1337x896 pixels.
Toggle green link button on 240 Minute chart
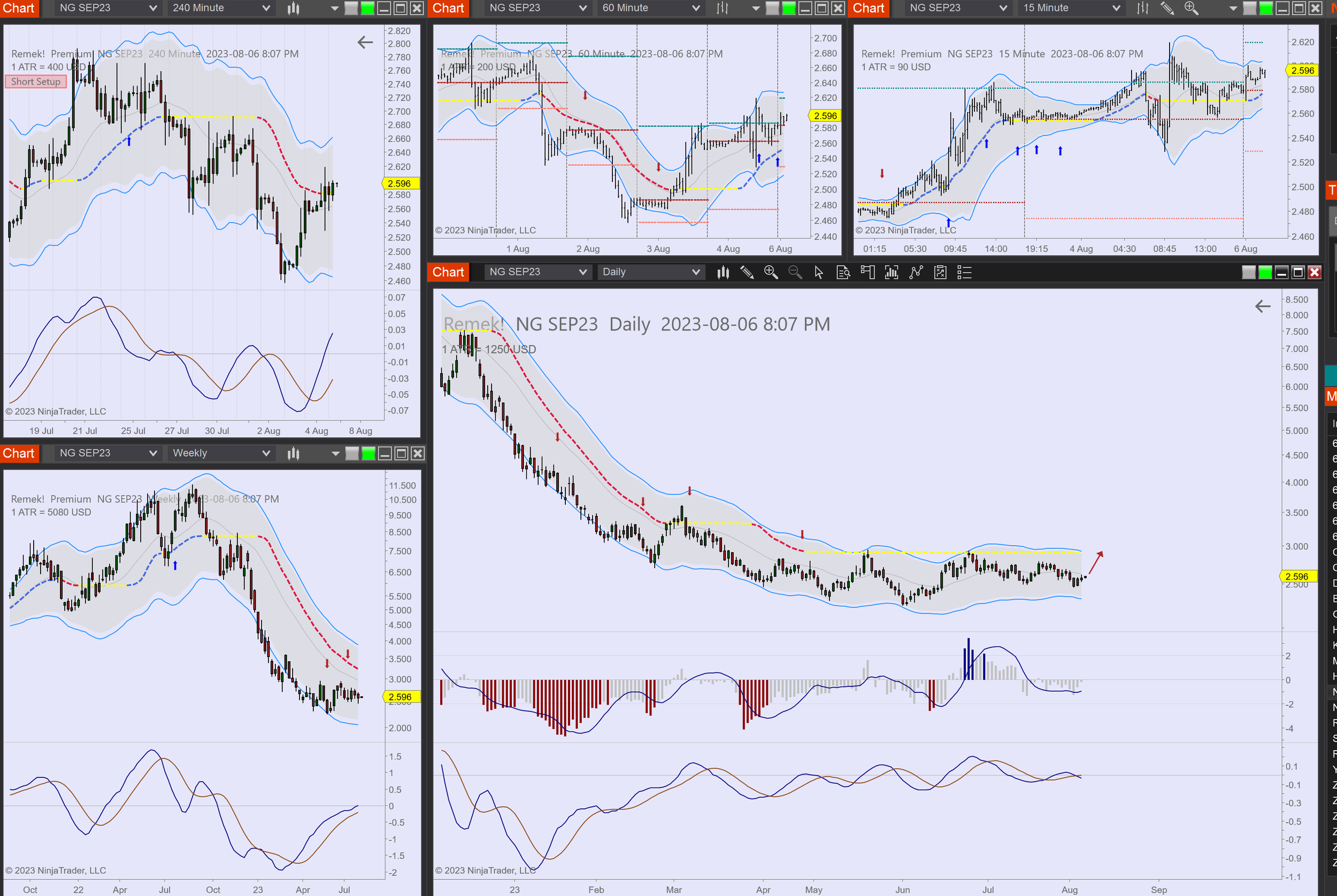(x=368, y=8)
